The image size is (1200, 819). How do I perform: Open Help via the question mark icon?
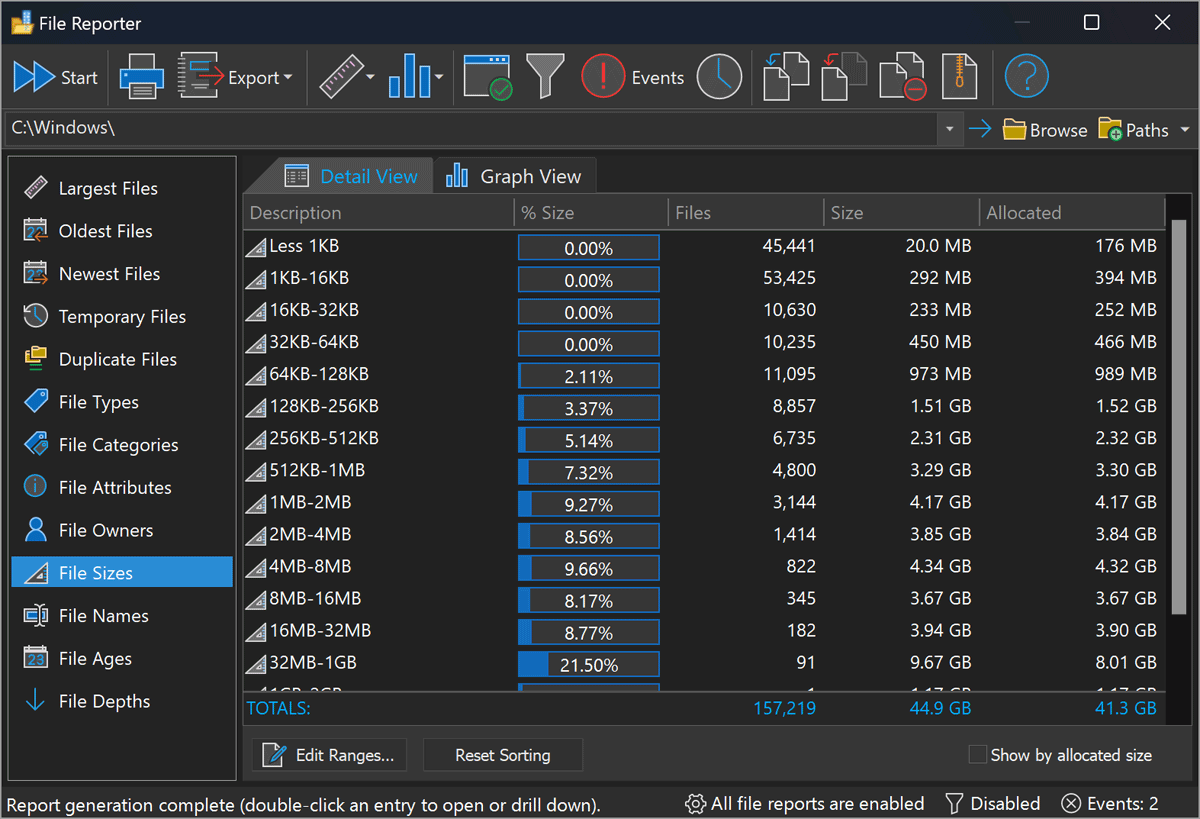1026,76
